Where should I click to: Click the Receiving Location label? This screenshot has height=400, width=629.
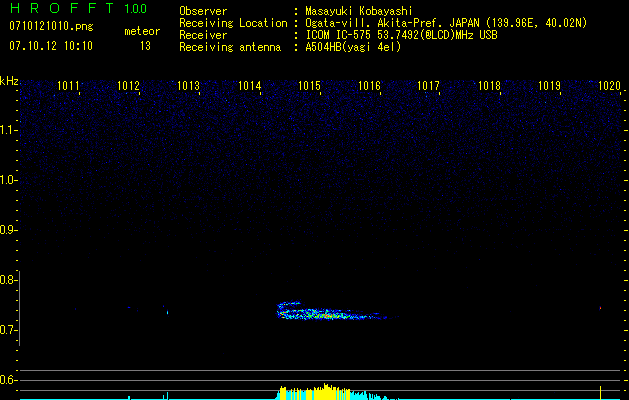click(233, 23)
